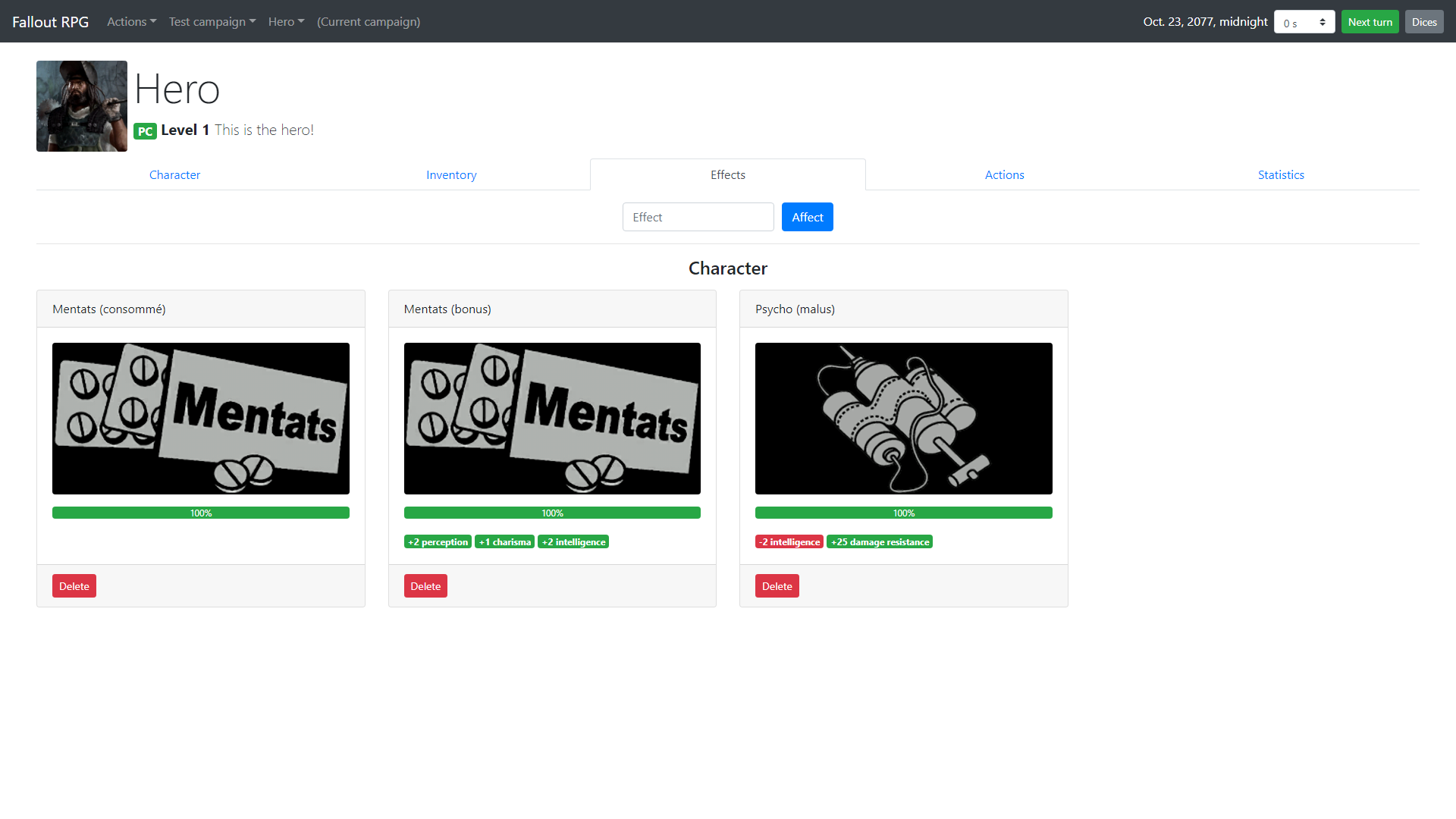
Task: Delete the Psycho (malus) effect
Action: pos(777,585)
